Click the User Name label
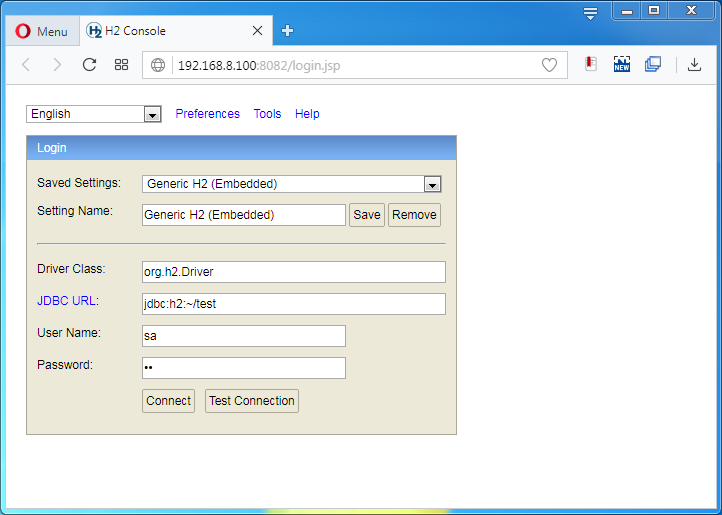Image resolution: width=722 pixels, height=515 pixels. pyautogui.click(x=69, y=333)
